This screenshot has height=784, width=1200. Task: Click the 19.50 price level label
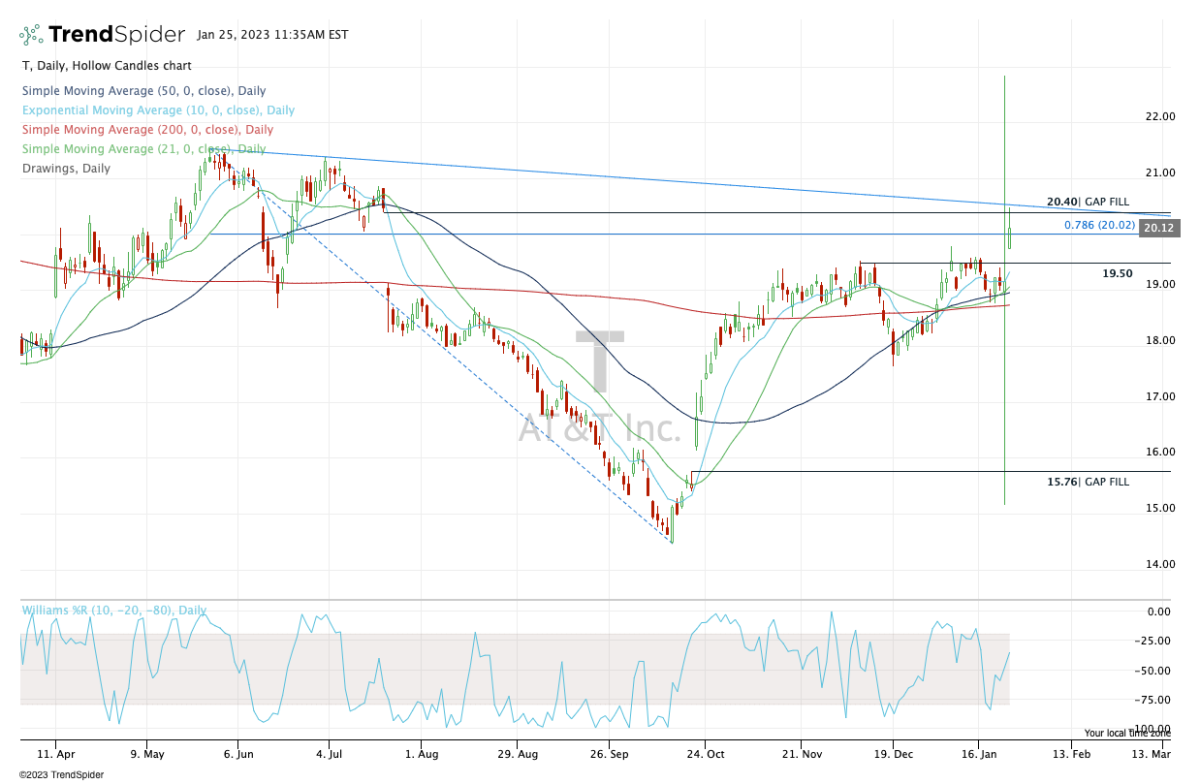click(x=1118, y=273)
